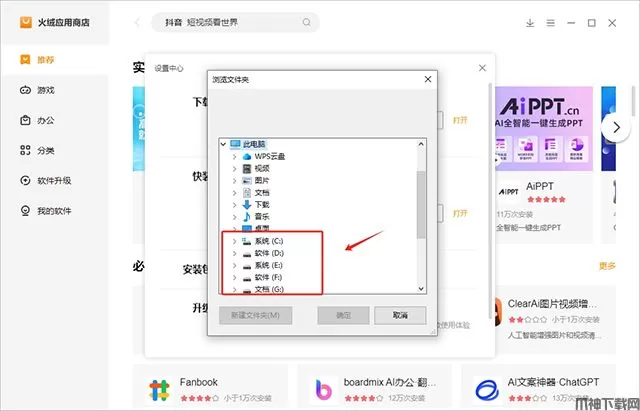Select the 系统 (C:) drive icon
The image size is (640, 411).
[x=247, y=241]
